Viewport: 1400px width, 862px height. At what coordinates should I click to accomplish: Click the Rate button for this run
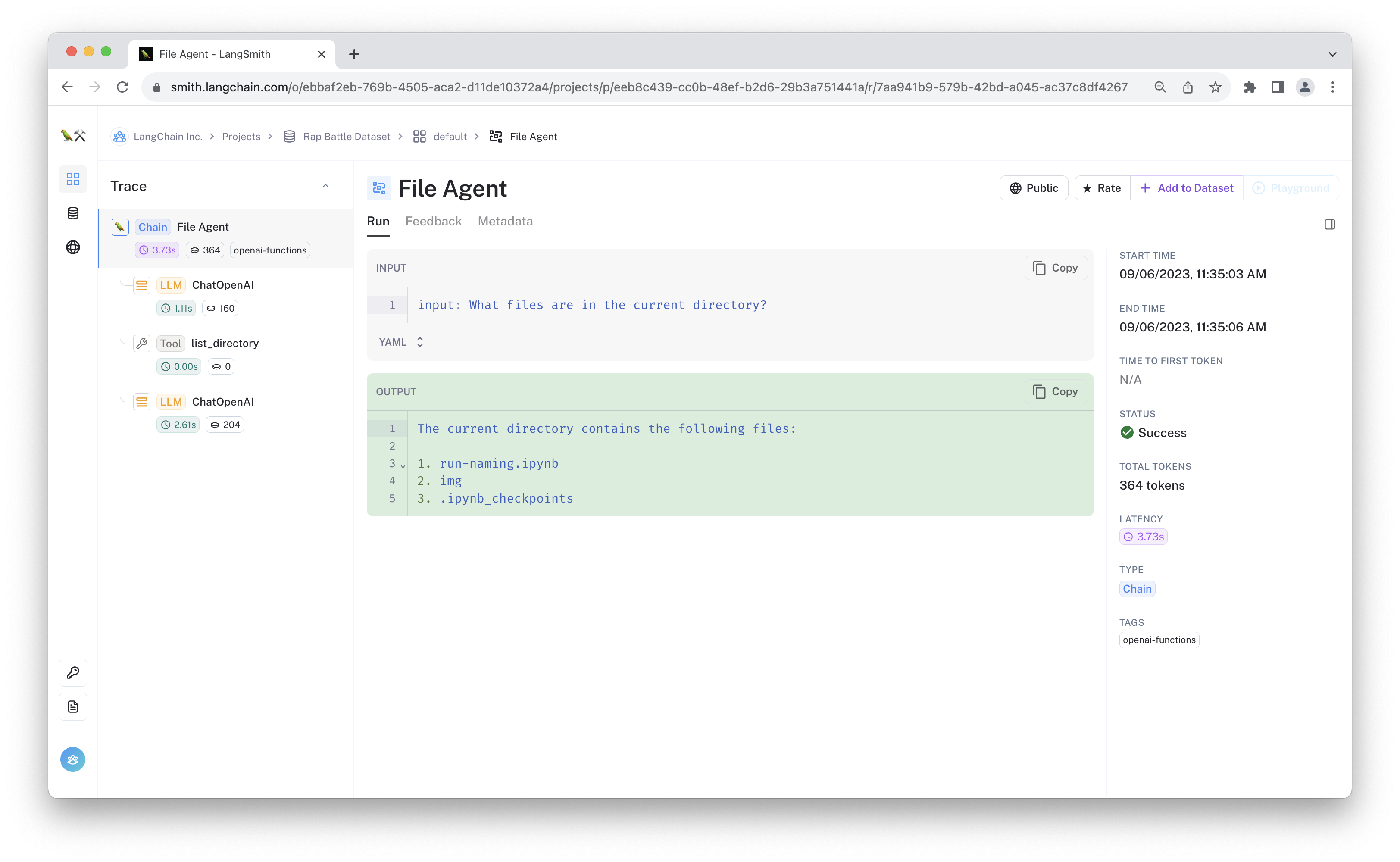(x=1100, y=188)
